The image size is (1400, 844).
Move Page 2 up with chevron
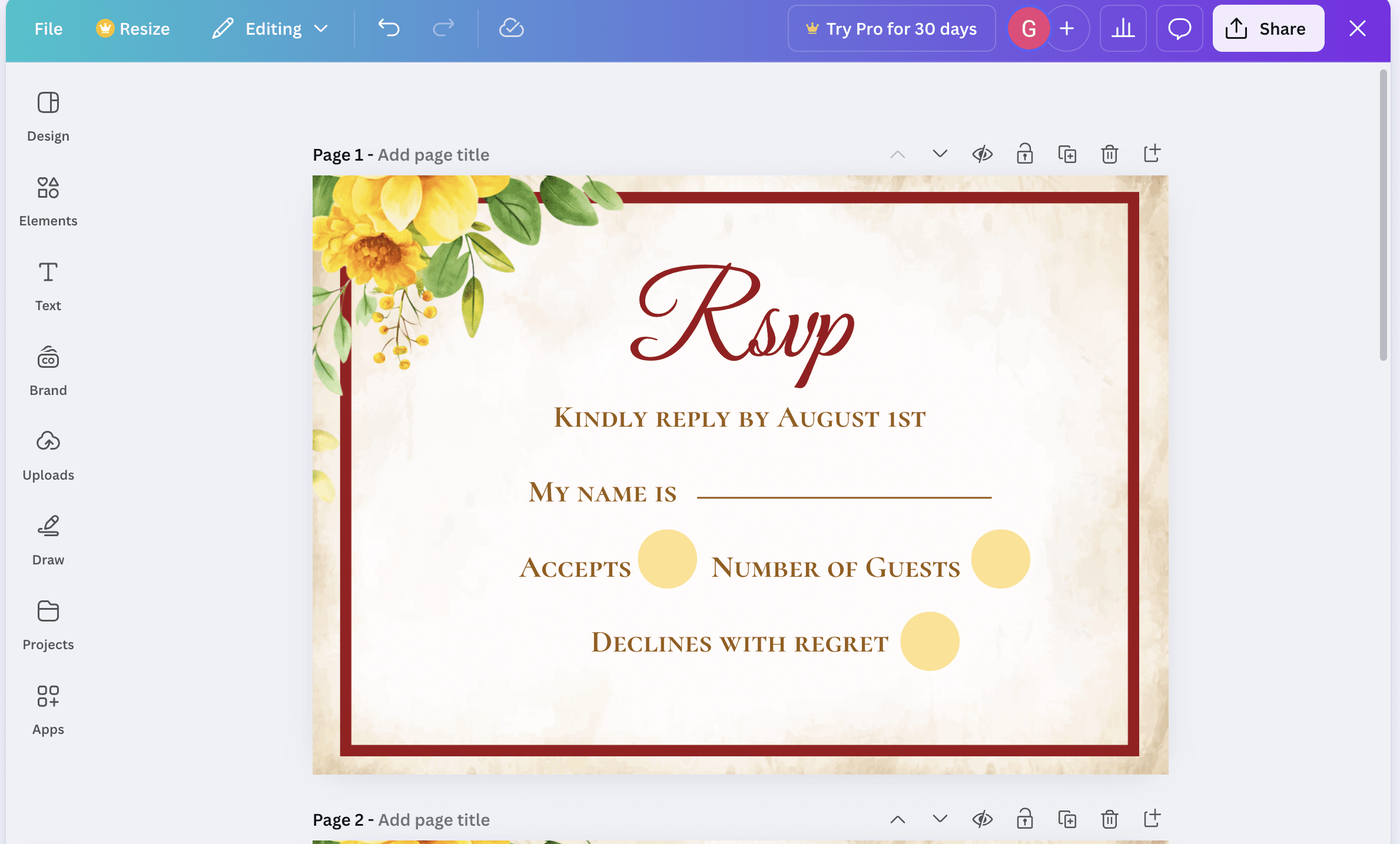click(x=897, y=819)
